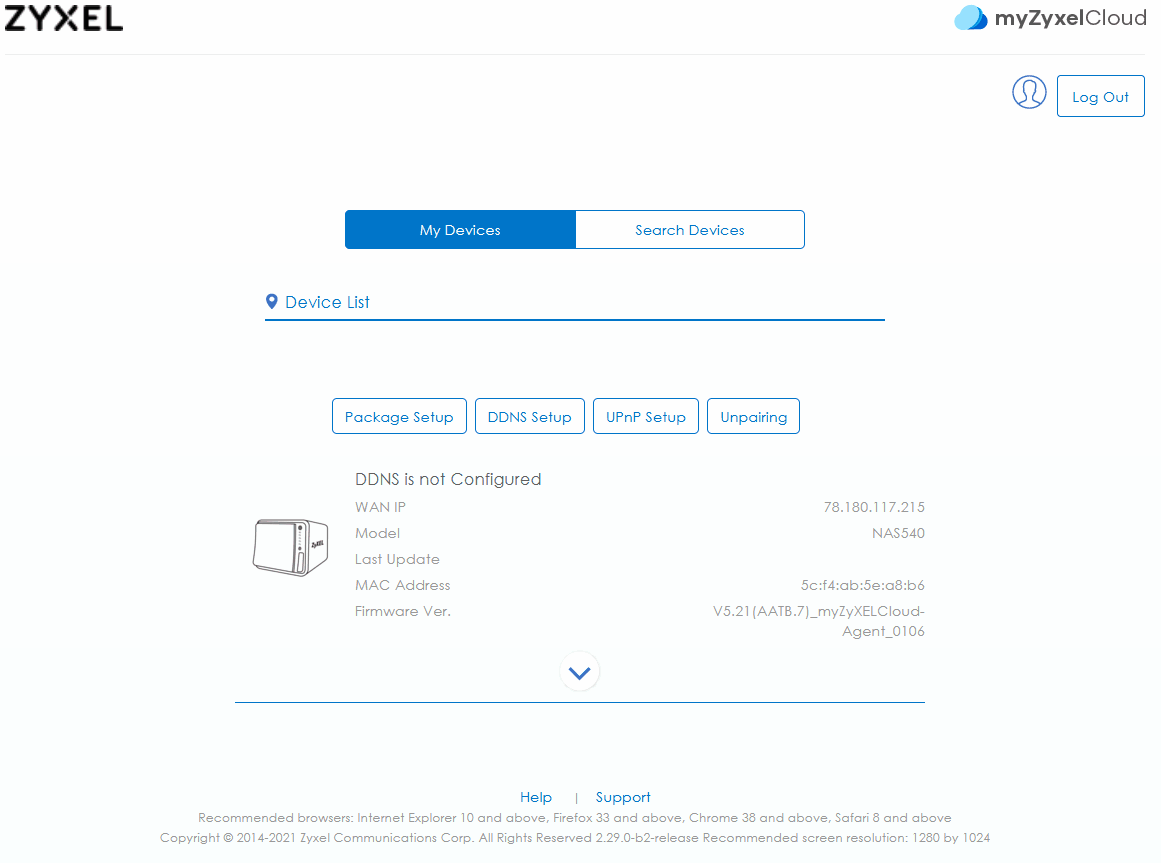Open Package Setup
This screenshot has width=1161, height=863.
399,417
